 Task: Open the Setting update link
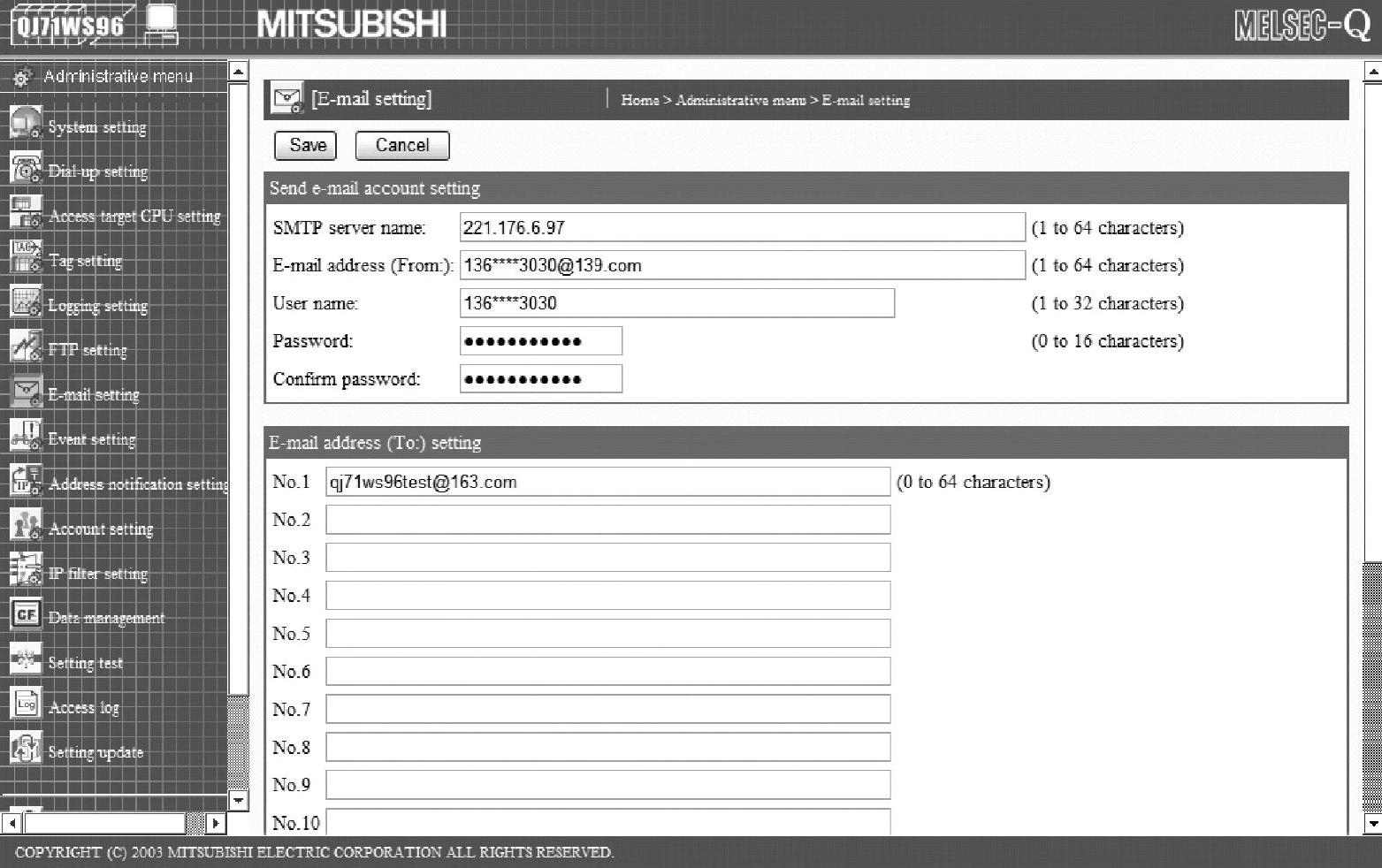(95, 752)
